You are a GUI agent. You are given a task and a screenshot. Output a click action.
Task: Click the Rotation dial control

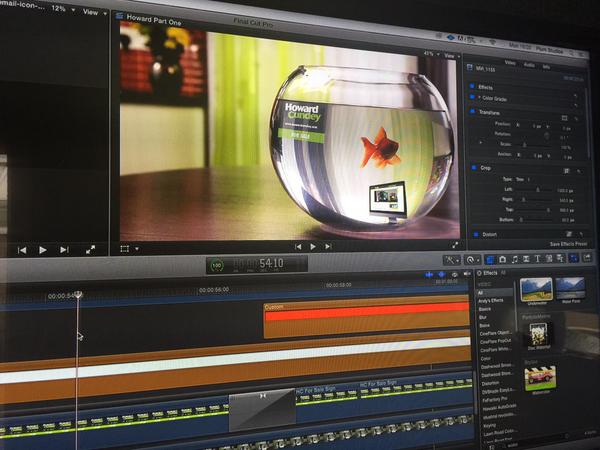pyautogui.click(x=547, y=136)
